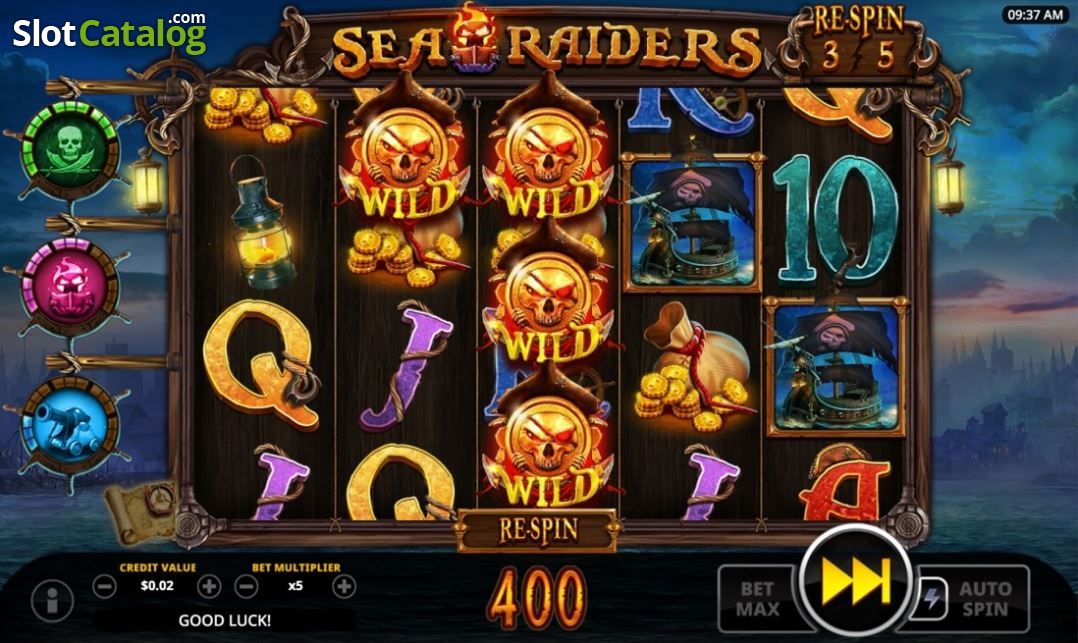Click the SlotCatalog.com logo
Screen dimensions: 1078x643
[x=109, y=31]
